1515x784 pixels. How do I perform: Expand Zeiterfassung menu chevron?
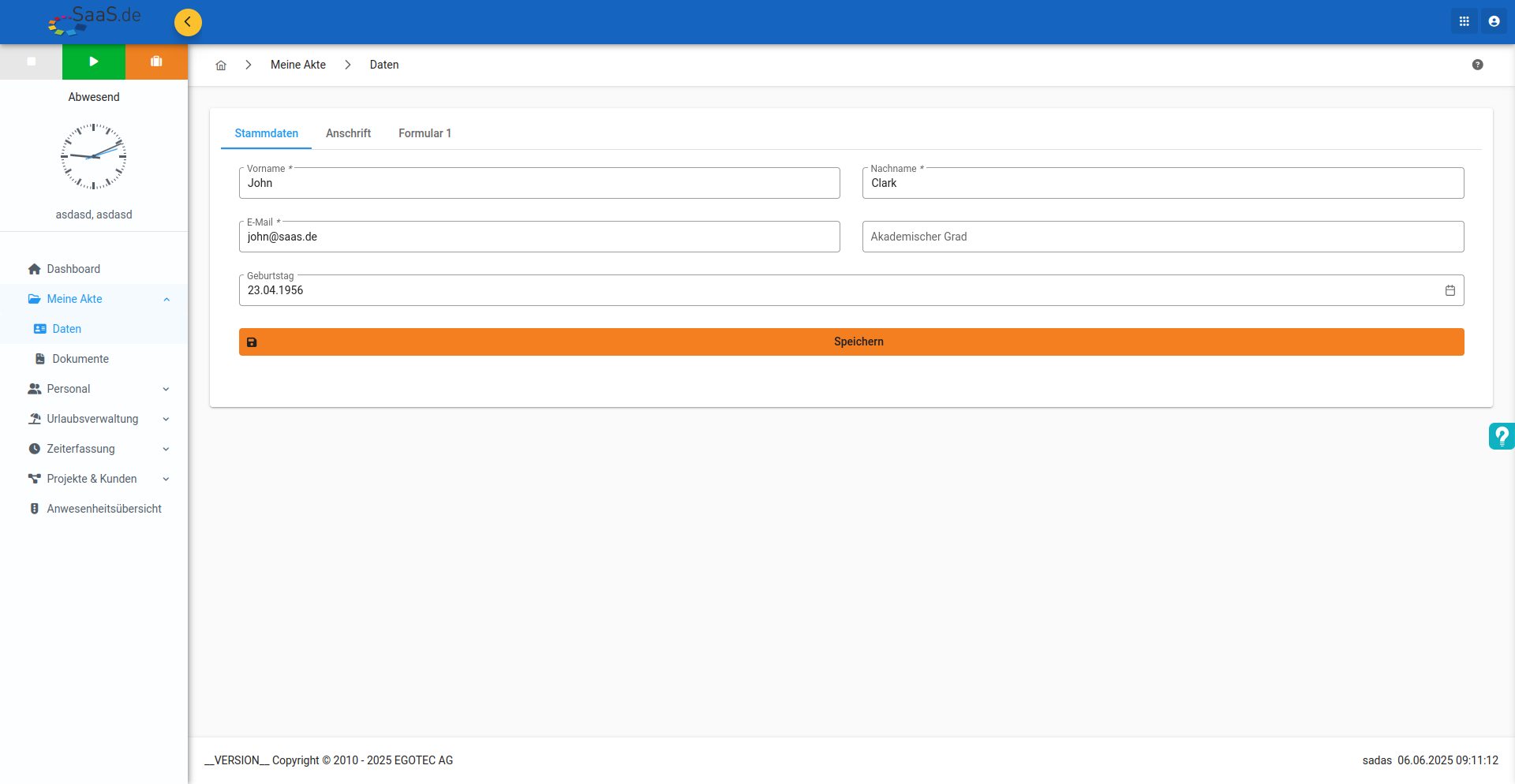(166, 449)
